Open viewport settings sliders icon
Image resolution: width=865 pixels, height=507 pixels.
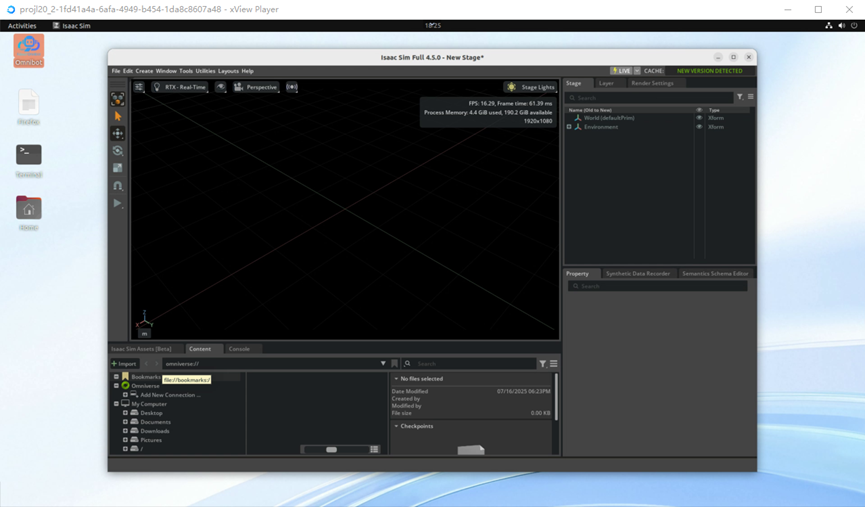[139, 87]
